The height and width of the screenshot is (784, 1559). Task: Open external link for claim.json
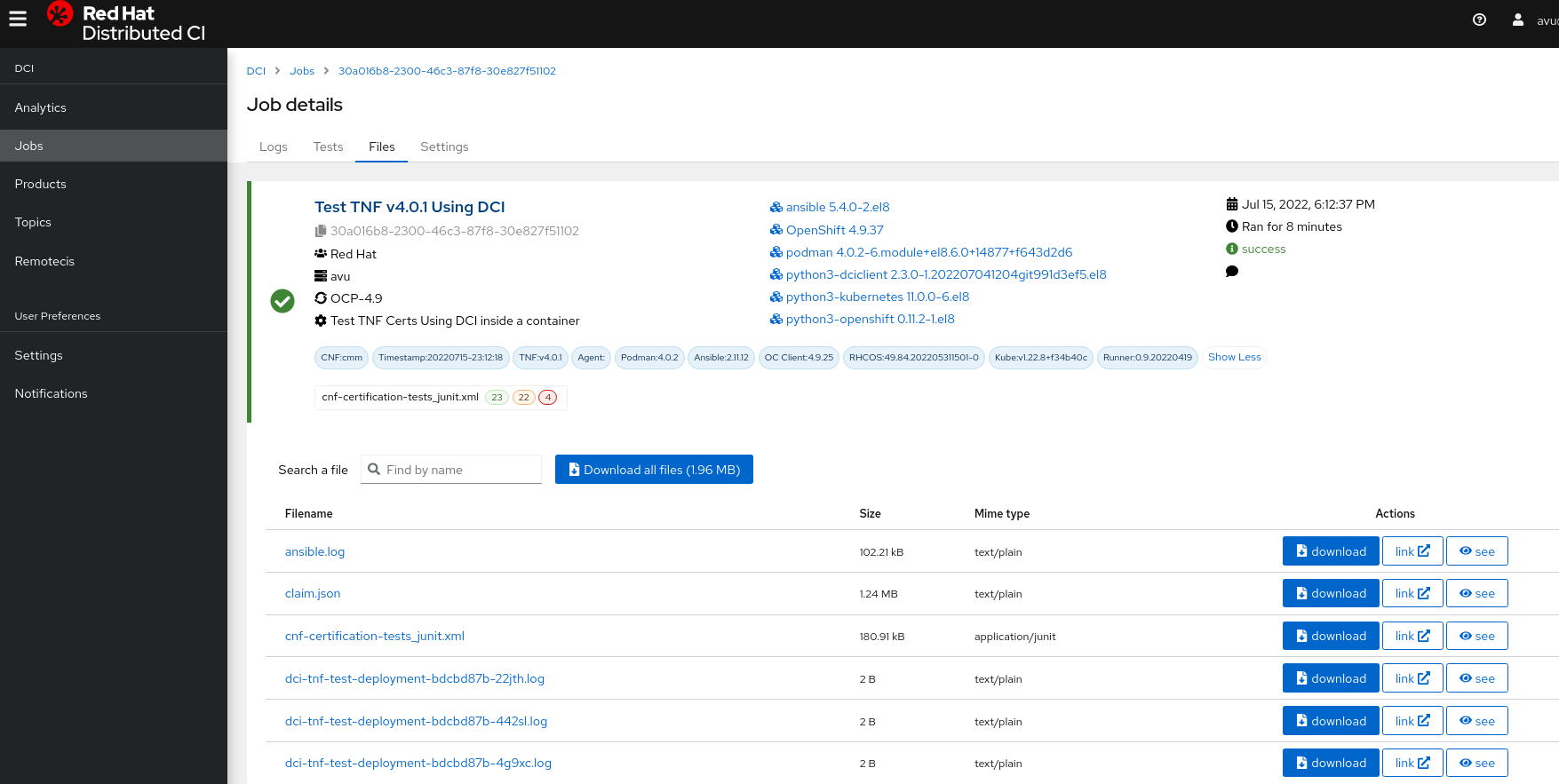1412,593
